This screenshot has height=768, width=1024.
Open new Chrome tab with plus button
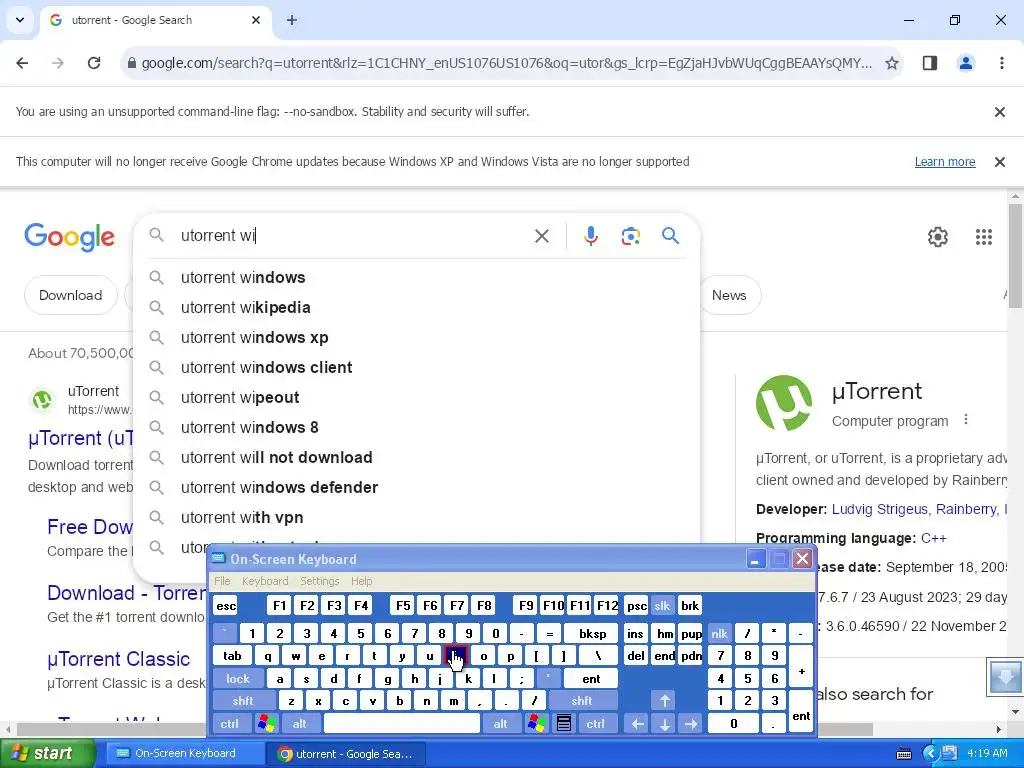292,20
